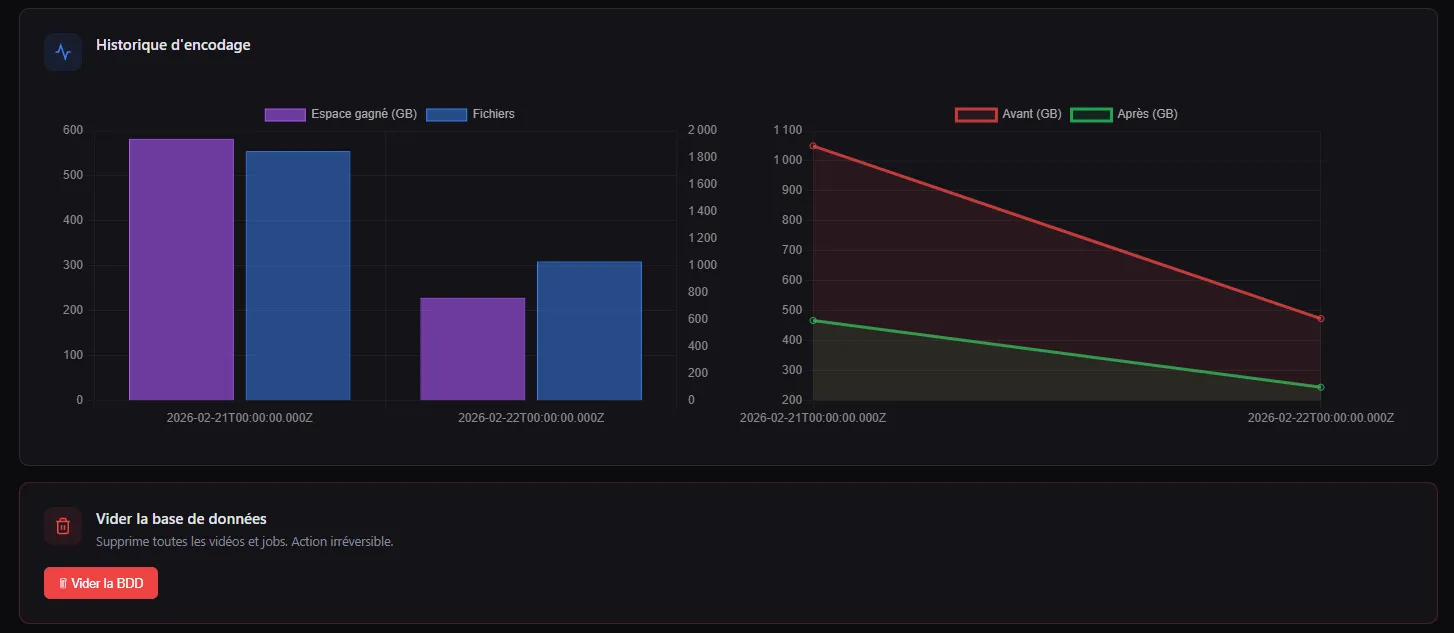The image size is (1454, 633).
Task: Click the blue Fichiers bar for 2026-02-22
Action: coord(589,331)
